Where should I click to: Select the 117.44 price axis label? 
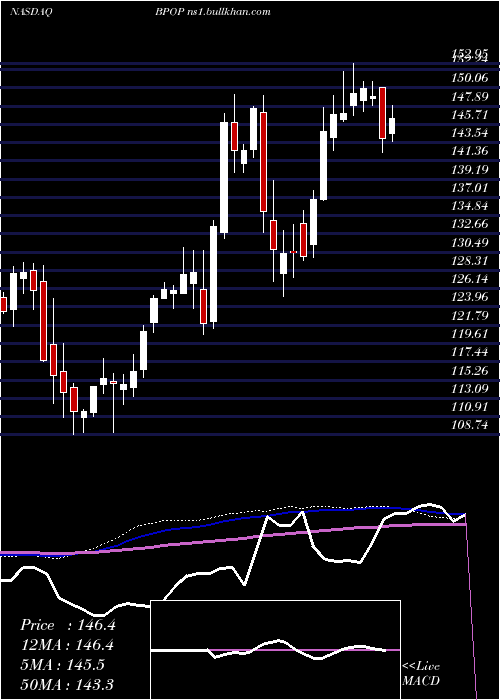[469, 352]
